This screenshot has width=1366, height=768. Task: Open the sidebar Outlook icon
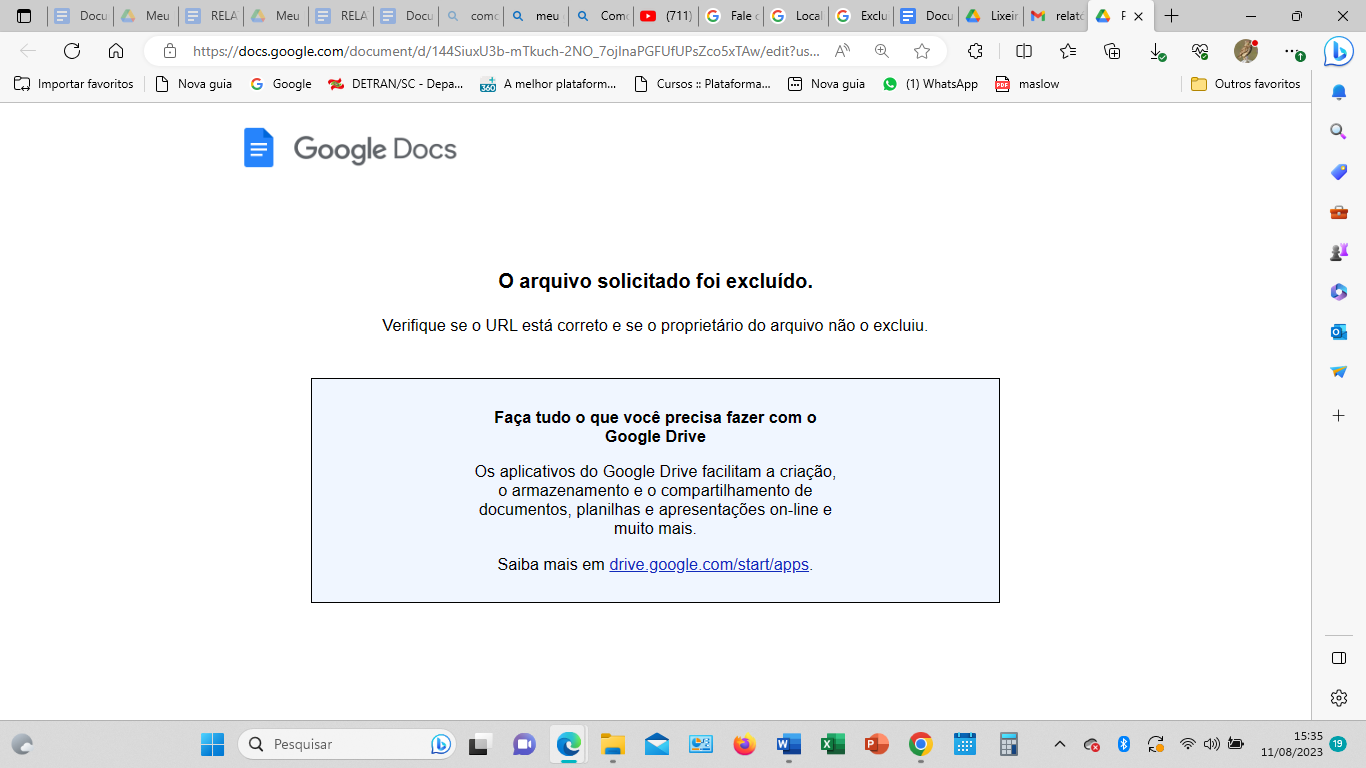click(x=1338, y=332)
